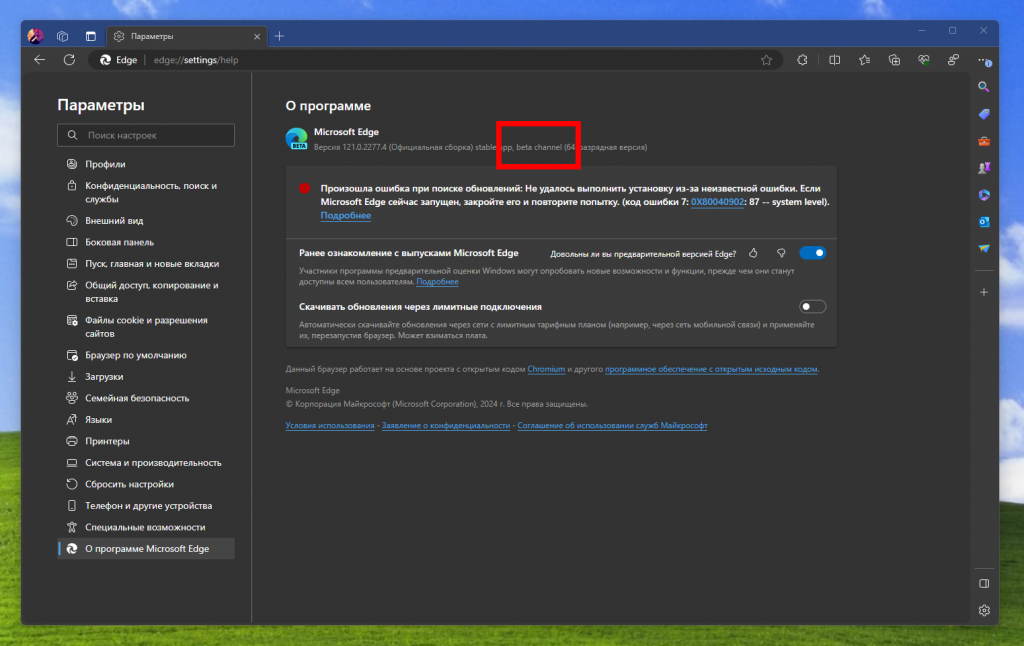The image size is (1024, 646).
Task: Open sidebar Tools briefcase icon
Action: tap(984, 141)
